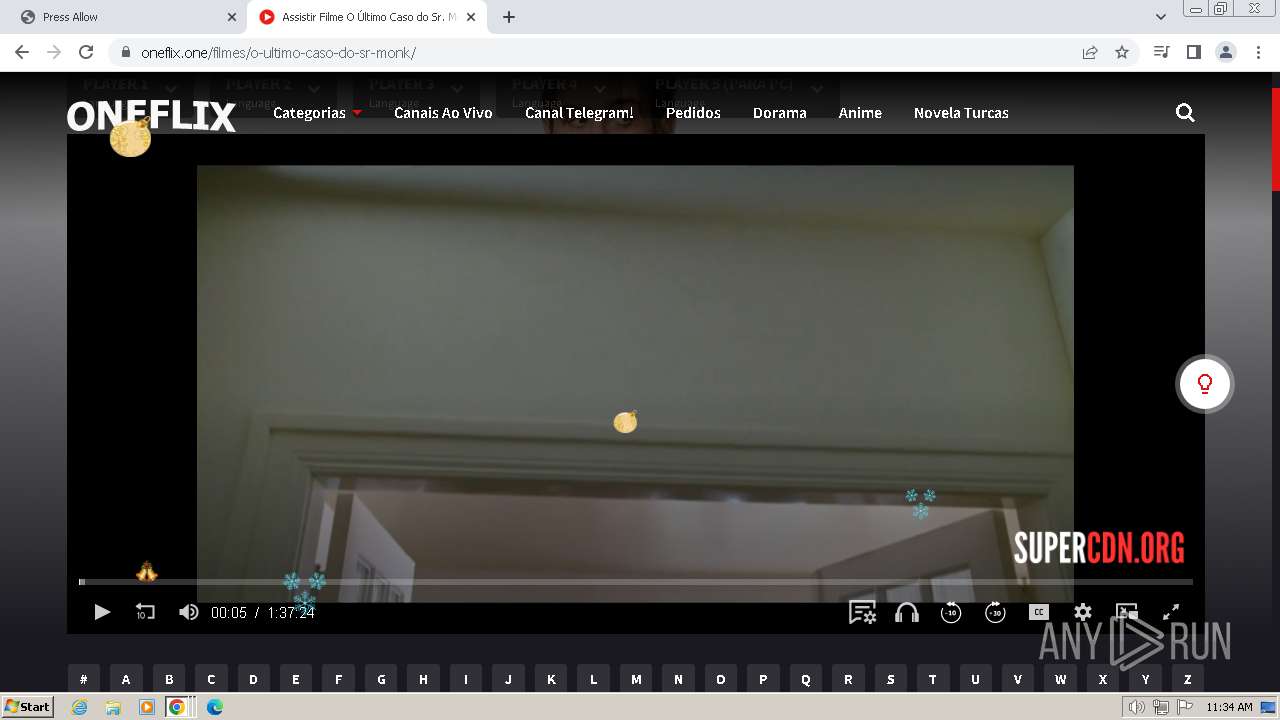Open Chrome three-dot menu
1280x720 pixels.
pos(1258,52)
